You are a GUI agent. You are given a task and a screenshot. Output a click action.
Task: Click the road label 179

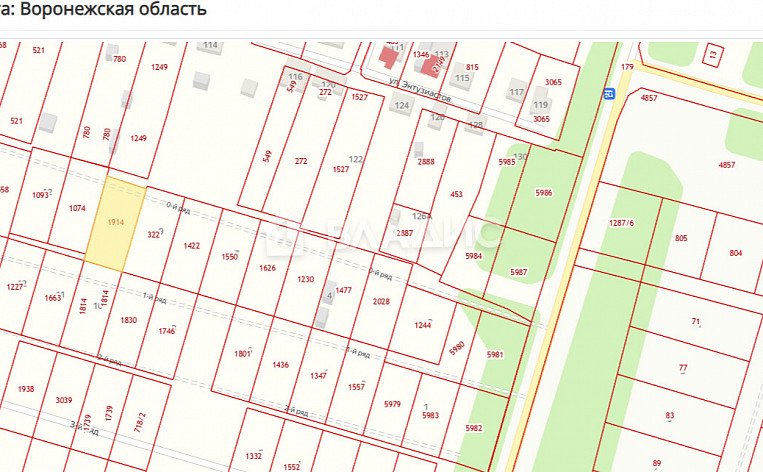[627, 67]
